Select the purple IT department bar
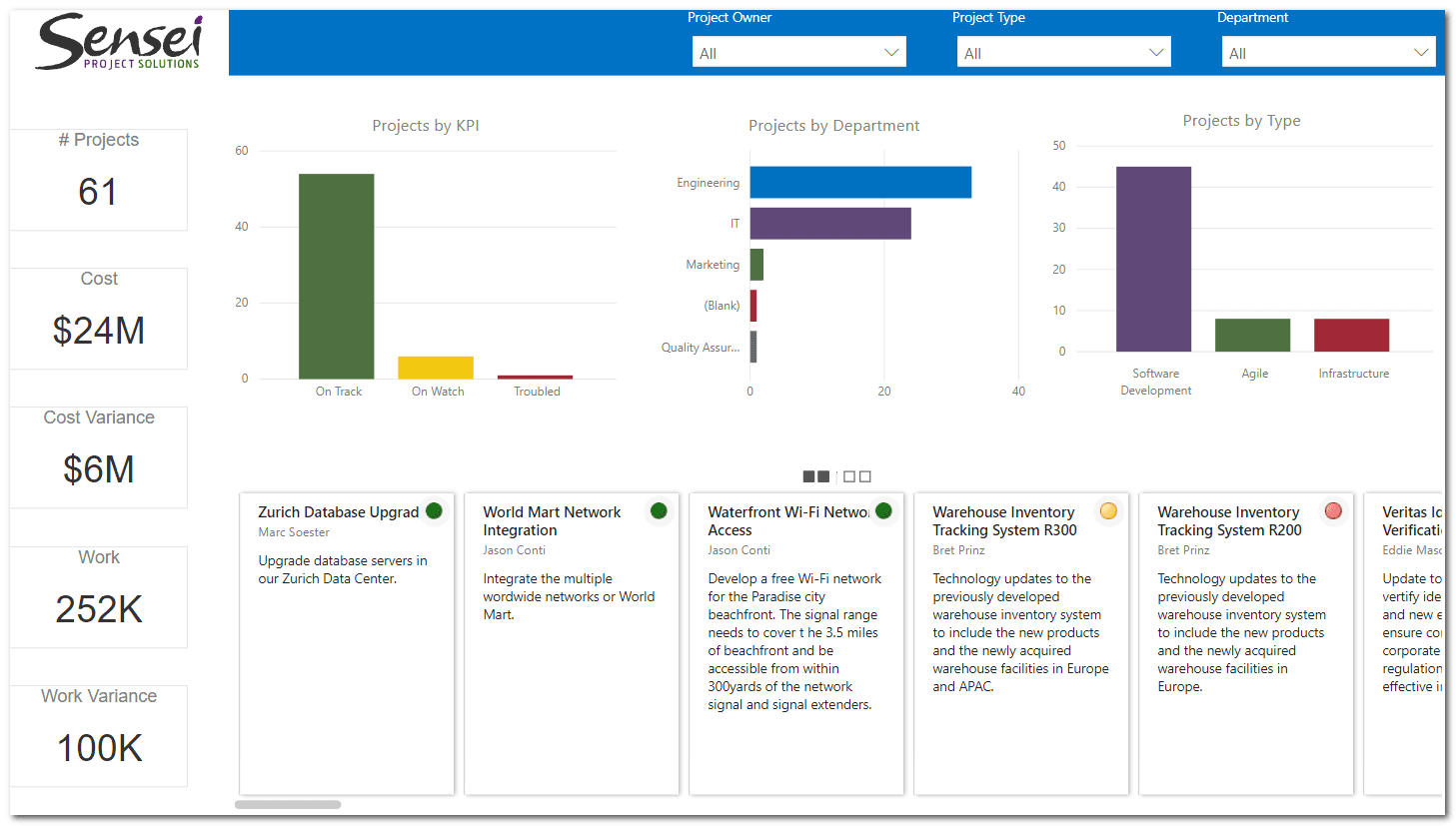Screen dimensions: 1456x826 (830, 223)
